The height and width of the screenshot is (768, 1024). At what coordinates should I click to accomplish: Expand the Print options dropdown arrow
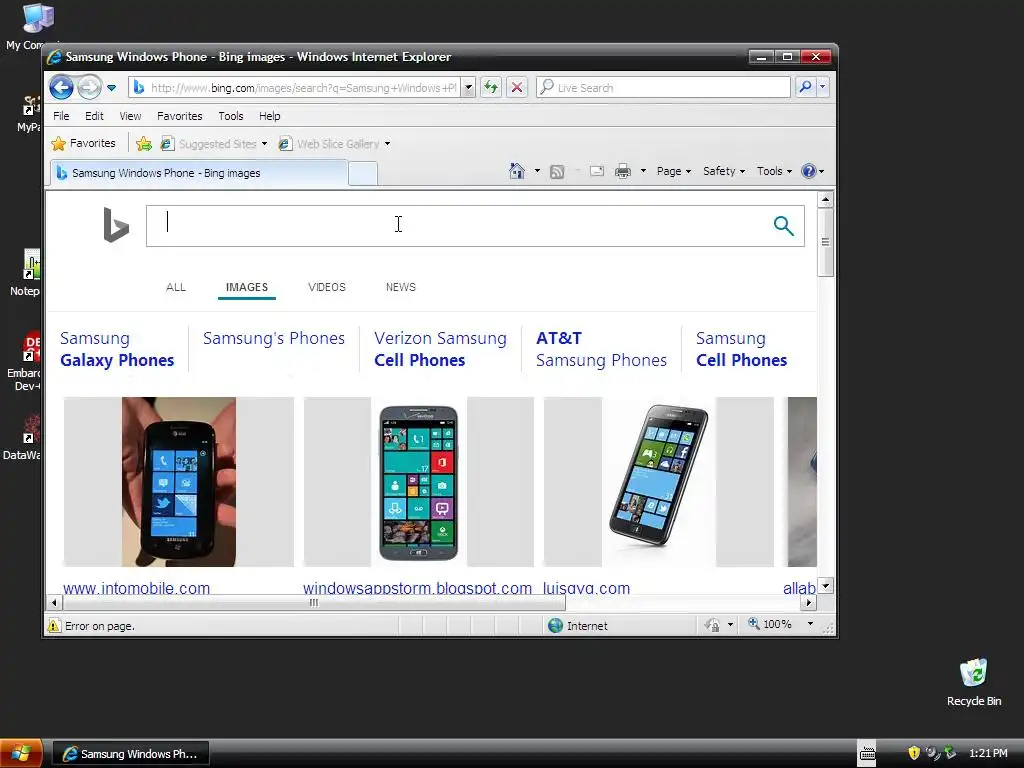coord(643,171)
